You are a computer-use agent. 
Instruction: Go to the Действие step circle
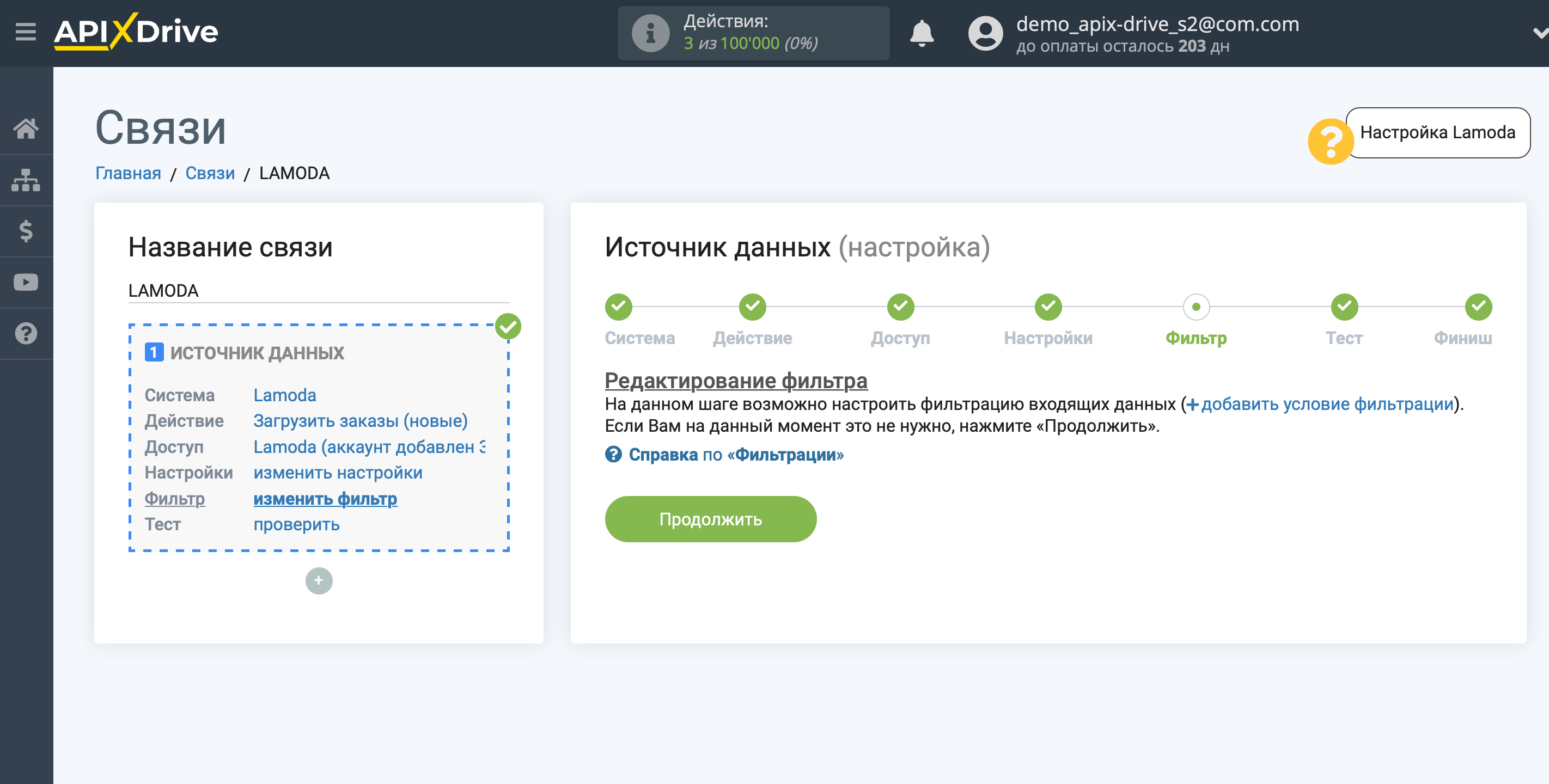point(752,307)
